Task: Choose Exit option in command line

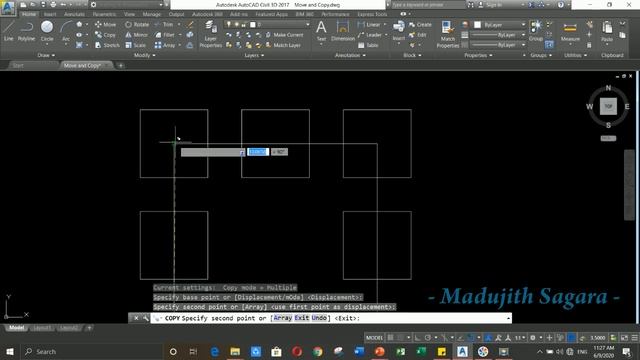Action: pos(302,318)
